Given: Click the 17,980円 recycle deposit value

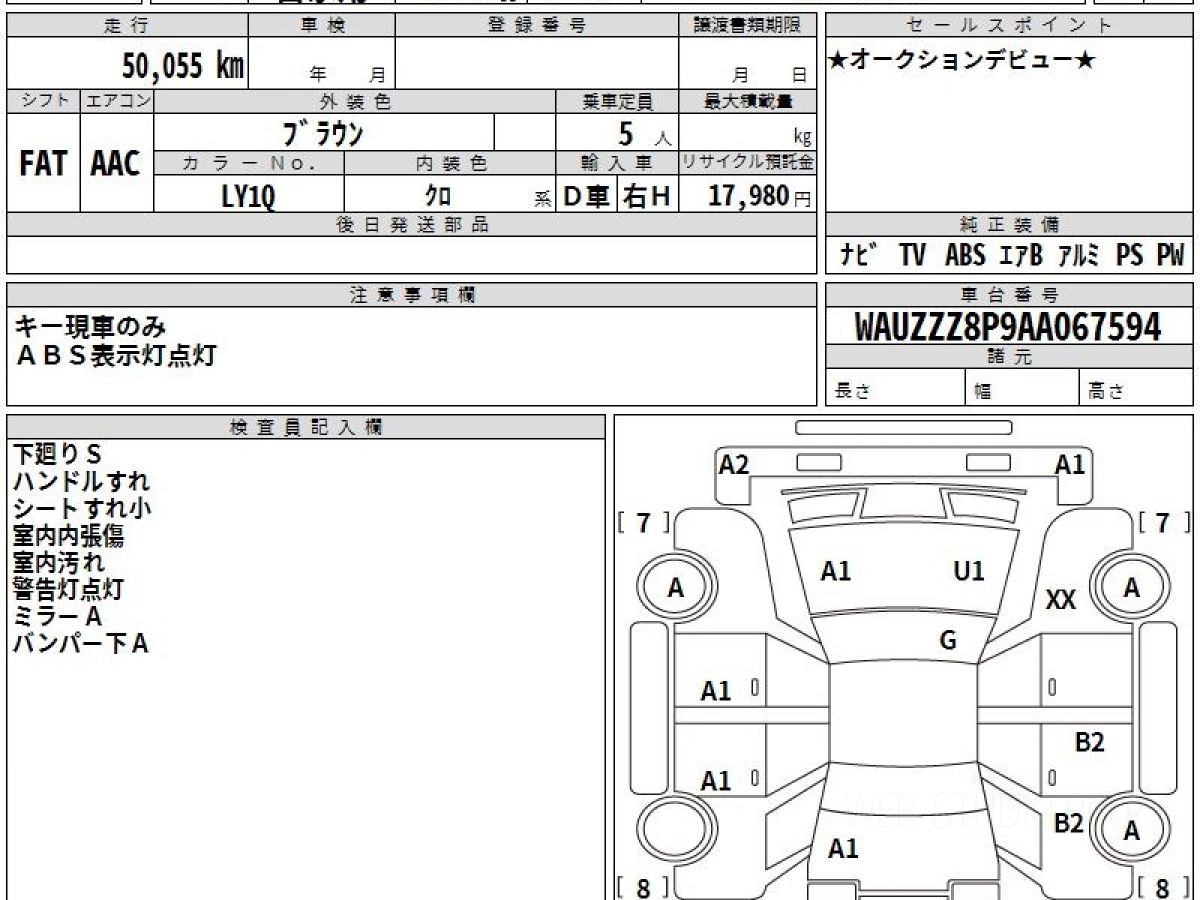Looking at the screenshot, I should 760,196.
